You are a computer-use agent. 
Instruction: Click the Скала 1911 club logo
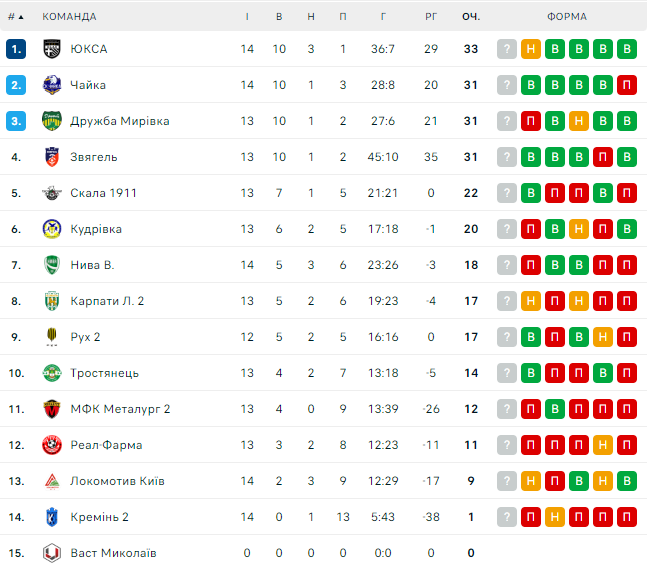tap(53, 193)
